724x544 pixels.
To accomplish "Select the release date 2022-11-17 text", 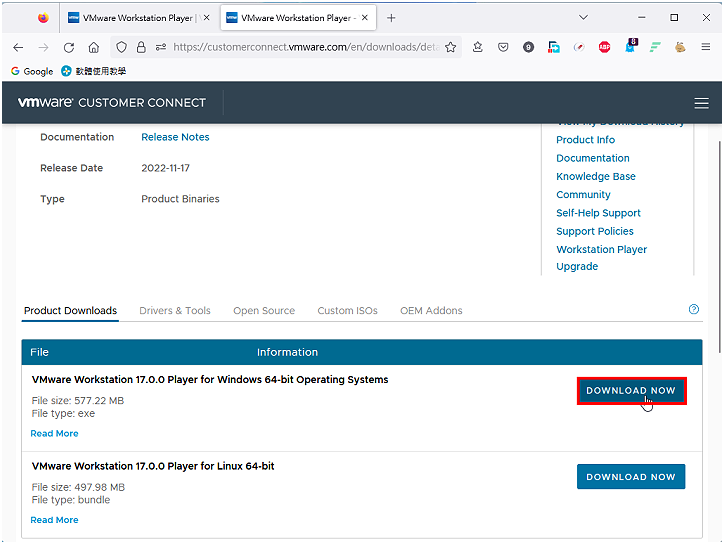I will pos(165,168).
